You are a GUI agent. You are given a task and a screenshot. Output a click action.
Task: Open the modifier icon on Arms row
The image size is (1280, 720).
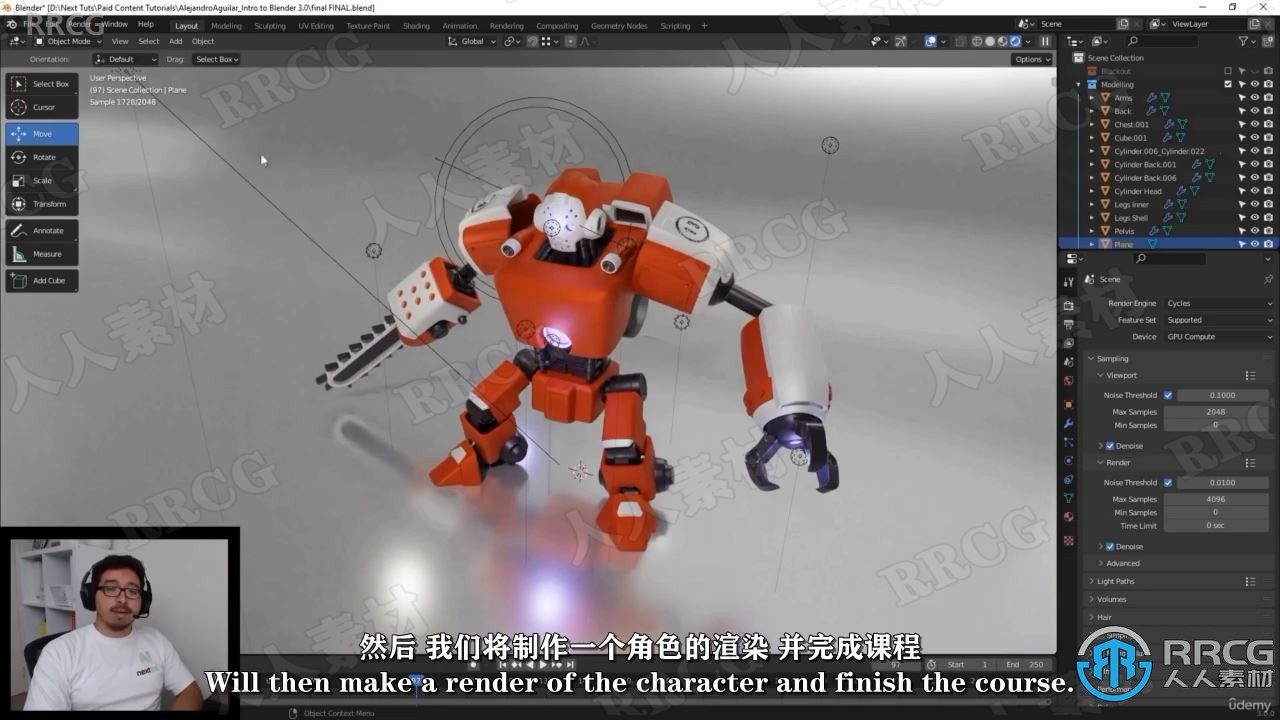click(1151, 98)
